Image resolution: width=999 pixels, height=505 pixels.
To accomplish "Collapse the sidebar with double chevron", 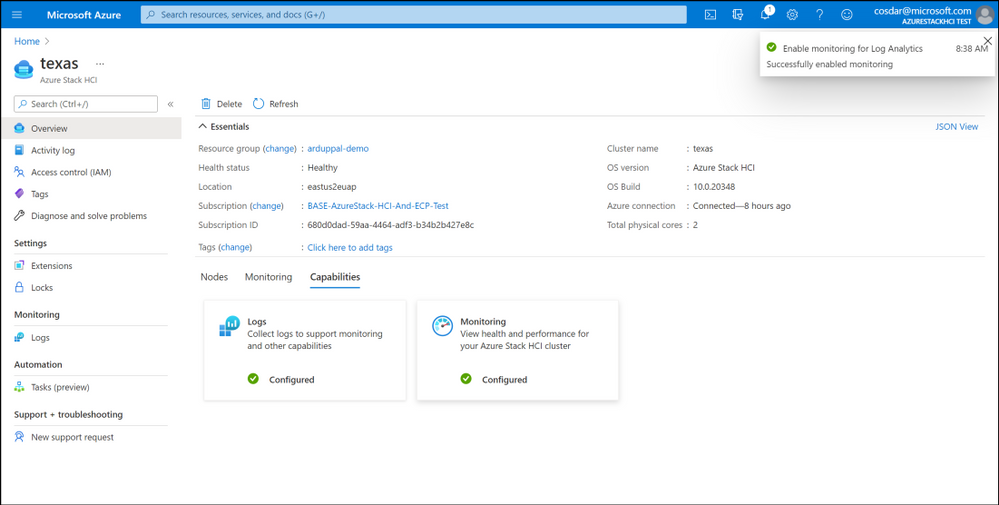I will 171,104.
